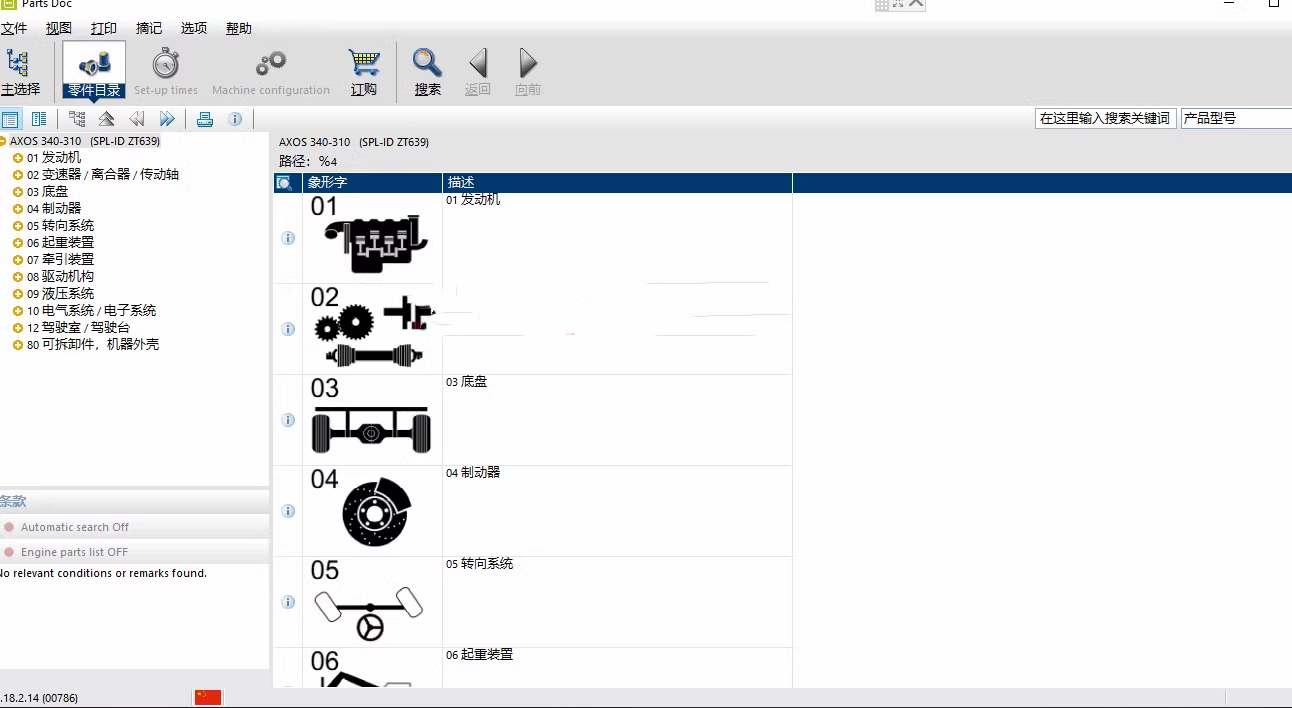This screenshot has height=708, width=1292.
Task: Click the printer icon in secondary toolbar
Action: [x=205, y=119]
